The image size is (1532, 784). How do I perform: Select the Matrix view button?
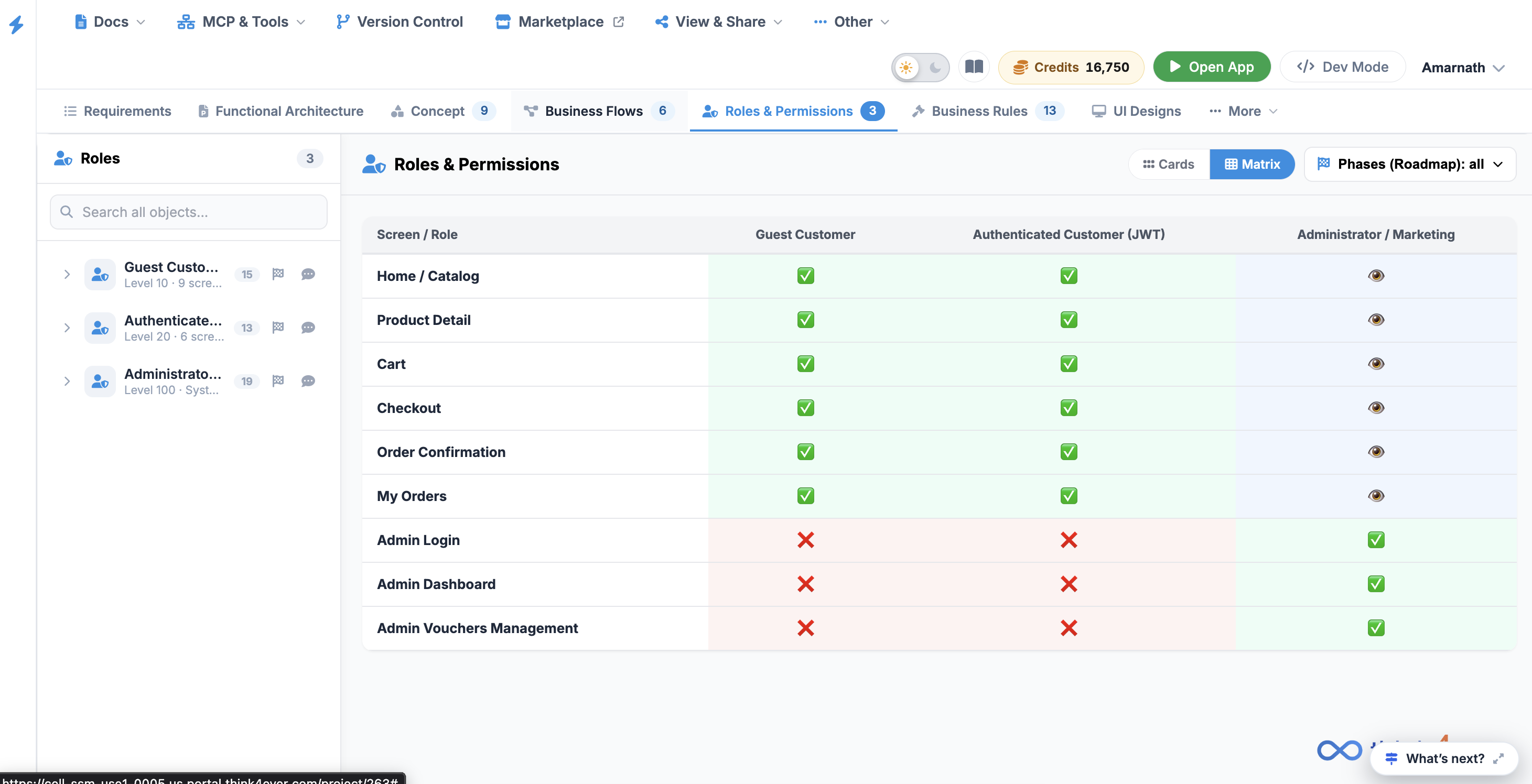1252,164
